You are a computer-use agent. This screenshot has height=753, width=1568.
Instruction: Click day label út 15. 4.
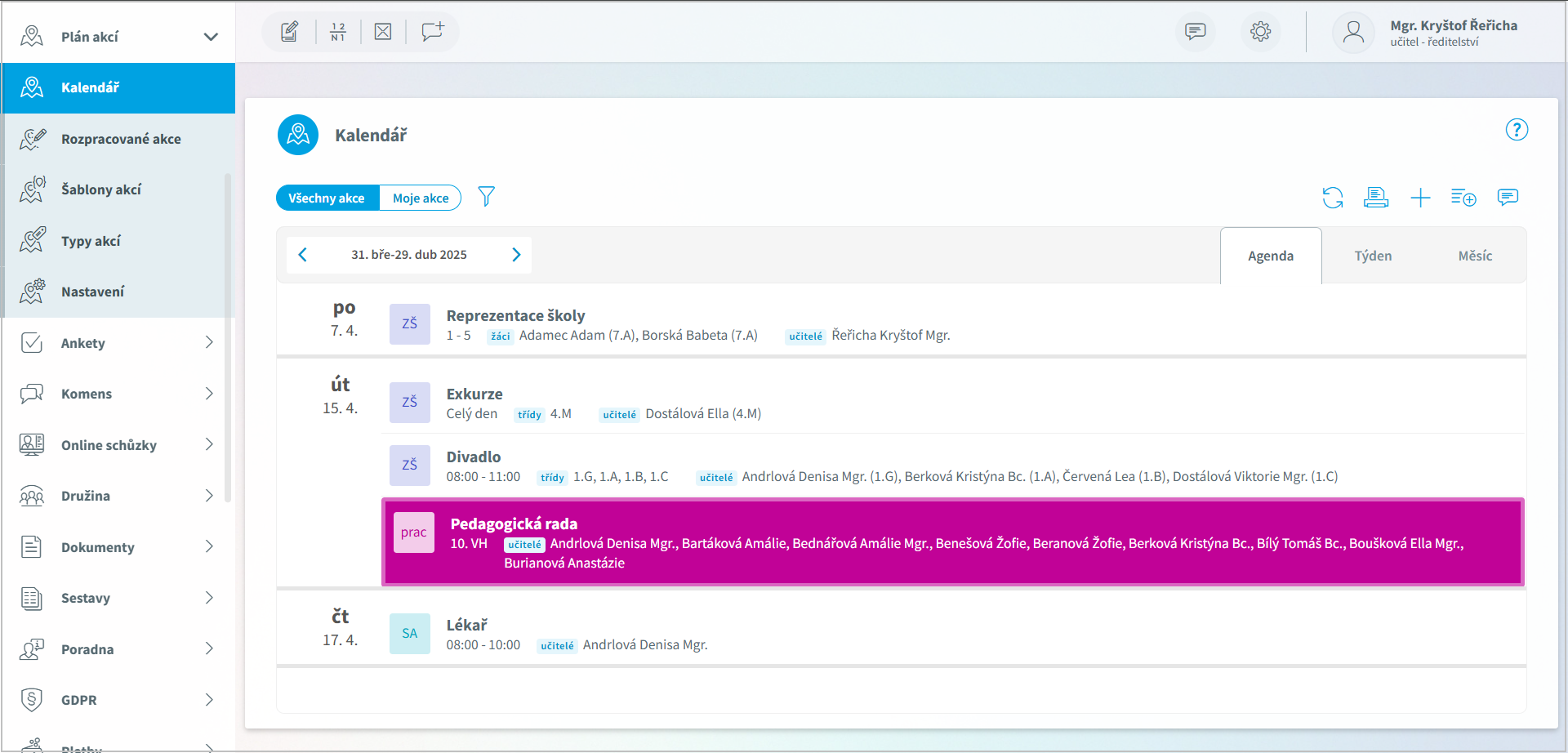click(x=341, y=395)
